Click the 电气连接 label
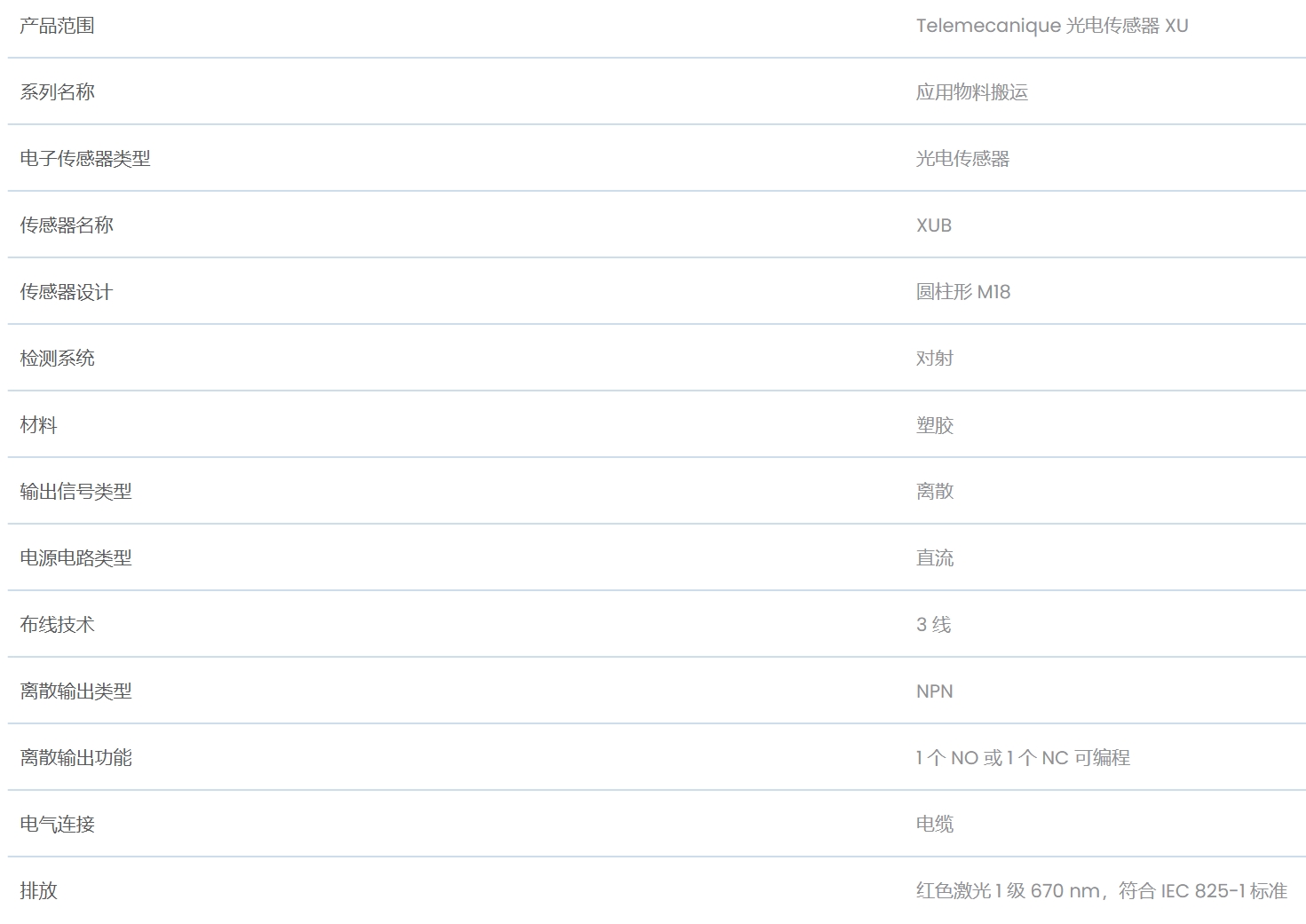 pos(57,825)
